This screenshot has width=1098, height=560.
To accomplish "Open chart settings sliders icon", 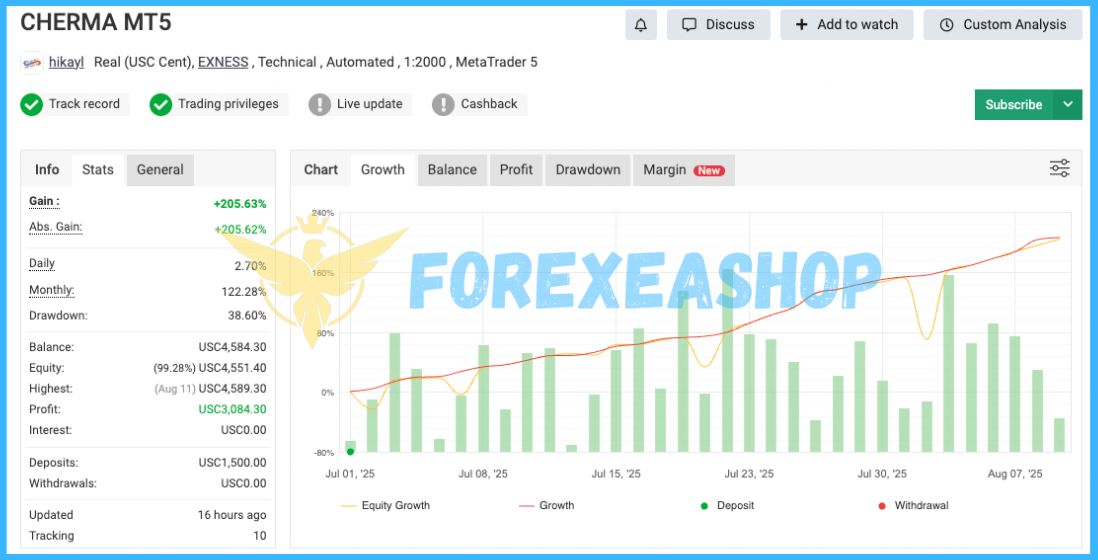I will pos(1059,169).
